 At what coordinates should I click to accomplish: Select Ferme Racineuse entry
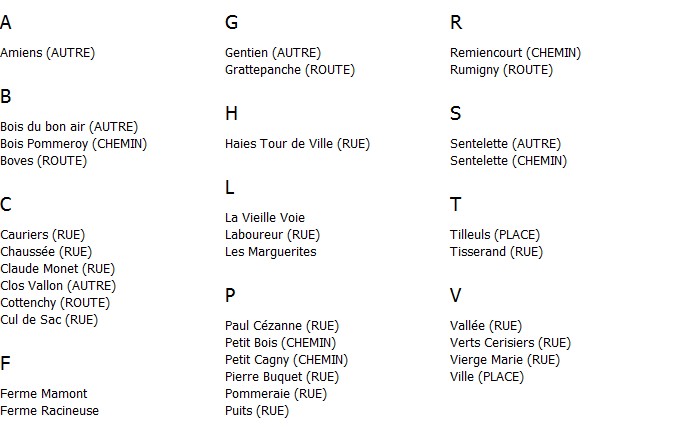click(50, 411)
